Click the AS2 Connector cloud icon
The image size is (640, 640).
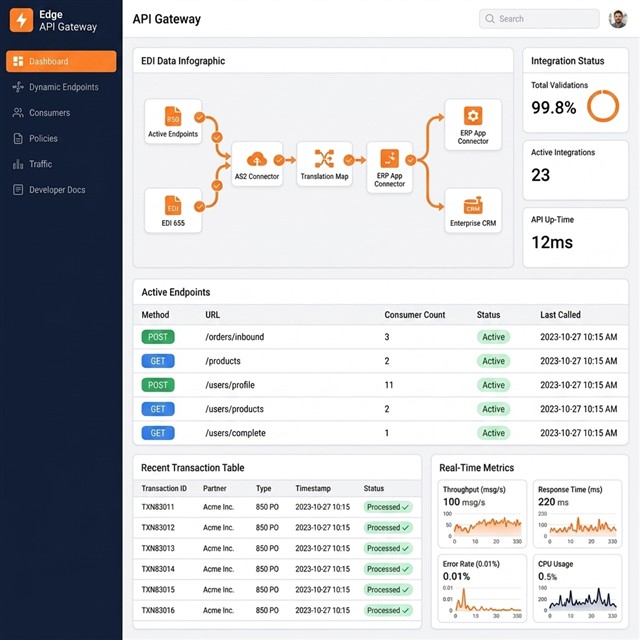257,159
